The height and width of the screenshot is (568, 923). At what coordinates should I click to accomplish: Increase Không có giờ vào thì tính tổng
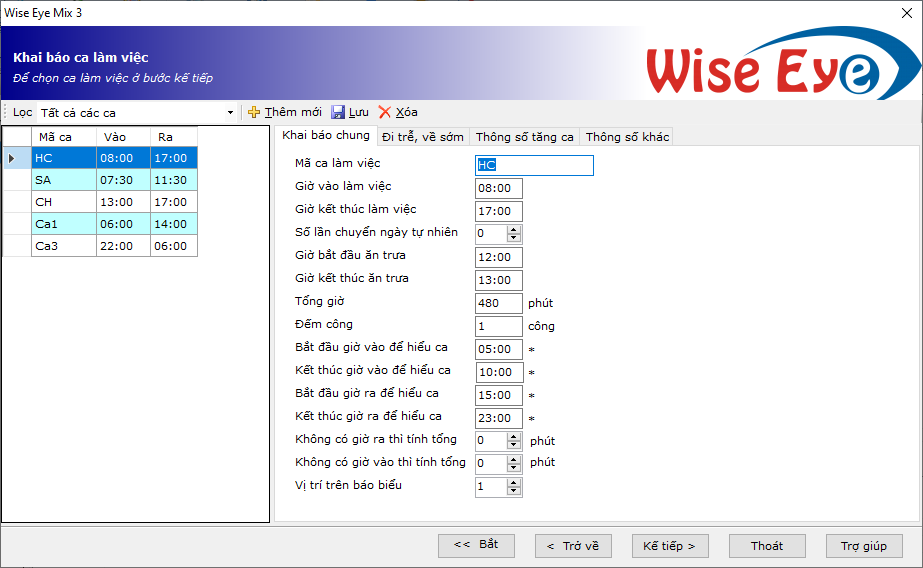[514, 460]
